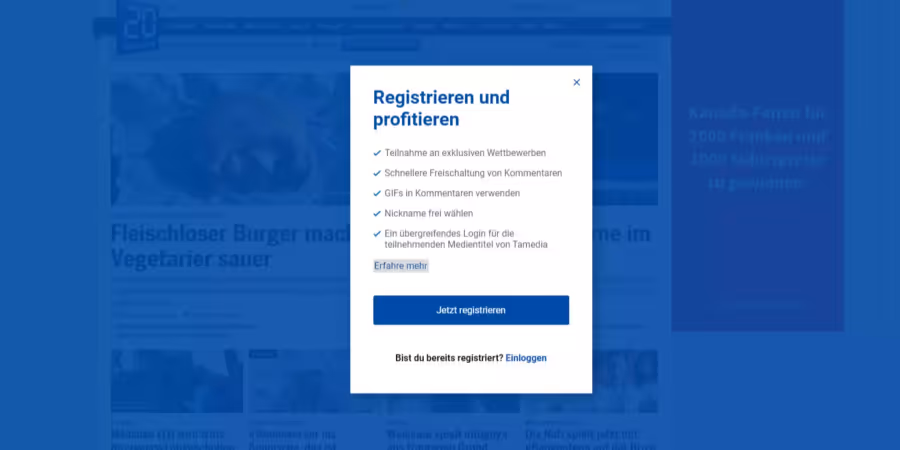
Task: Click the Karaoke-Party advertisement text
Action: (x=757, y=148)
